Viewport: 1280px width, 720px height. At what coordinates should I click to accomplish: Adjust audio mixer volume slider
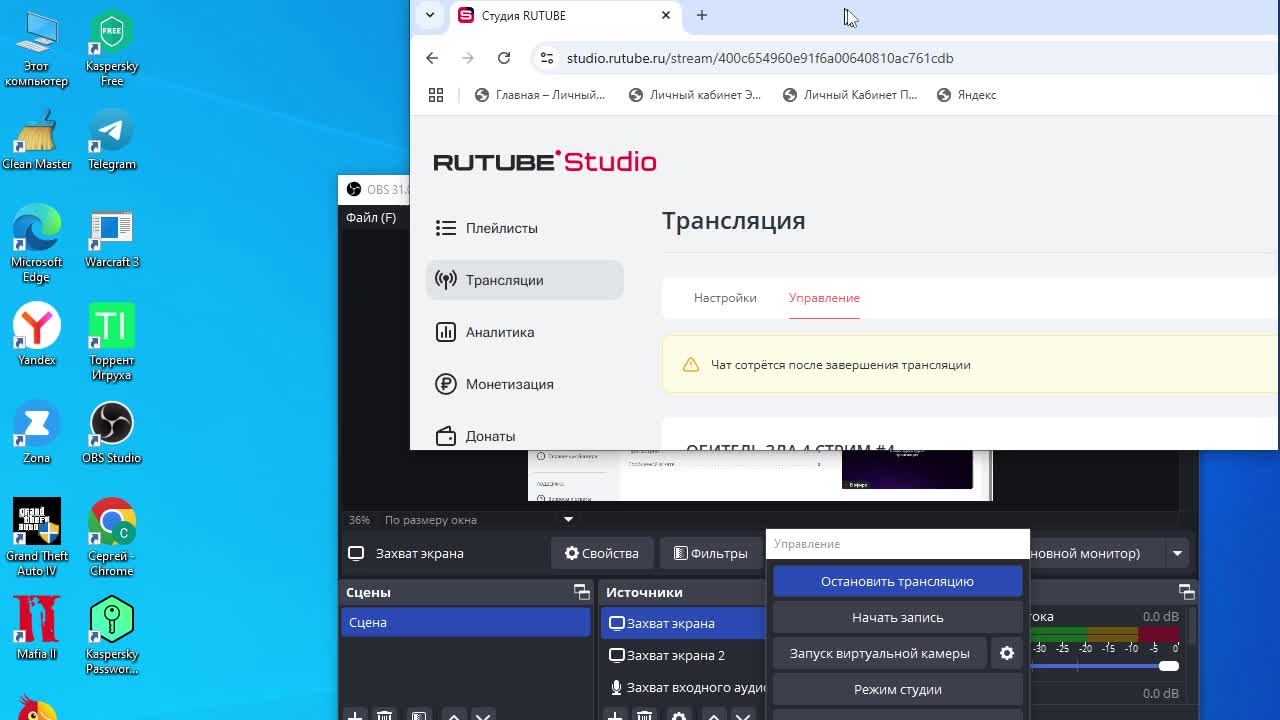[x=1168, y=666]
